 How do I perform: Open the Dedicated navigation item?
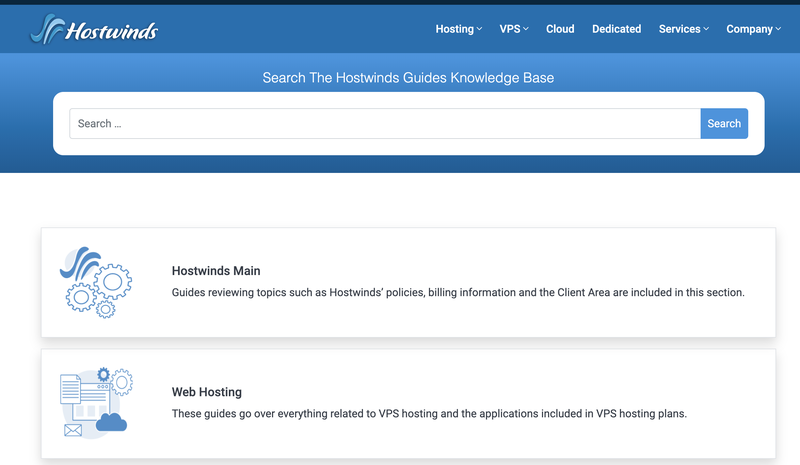[616, 29]
